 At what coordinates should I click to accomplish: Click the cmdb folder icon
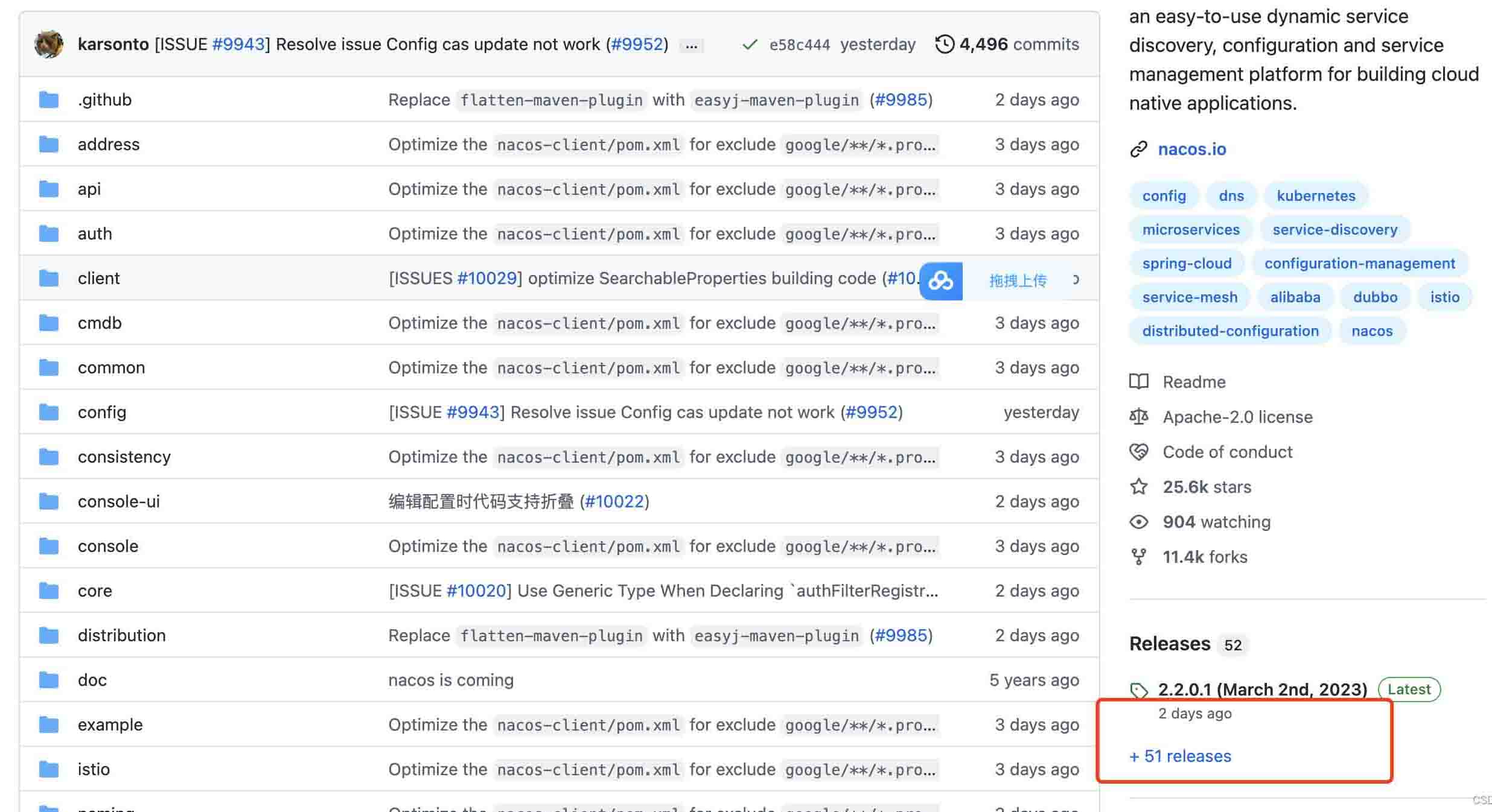[49, 323]
